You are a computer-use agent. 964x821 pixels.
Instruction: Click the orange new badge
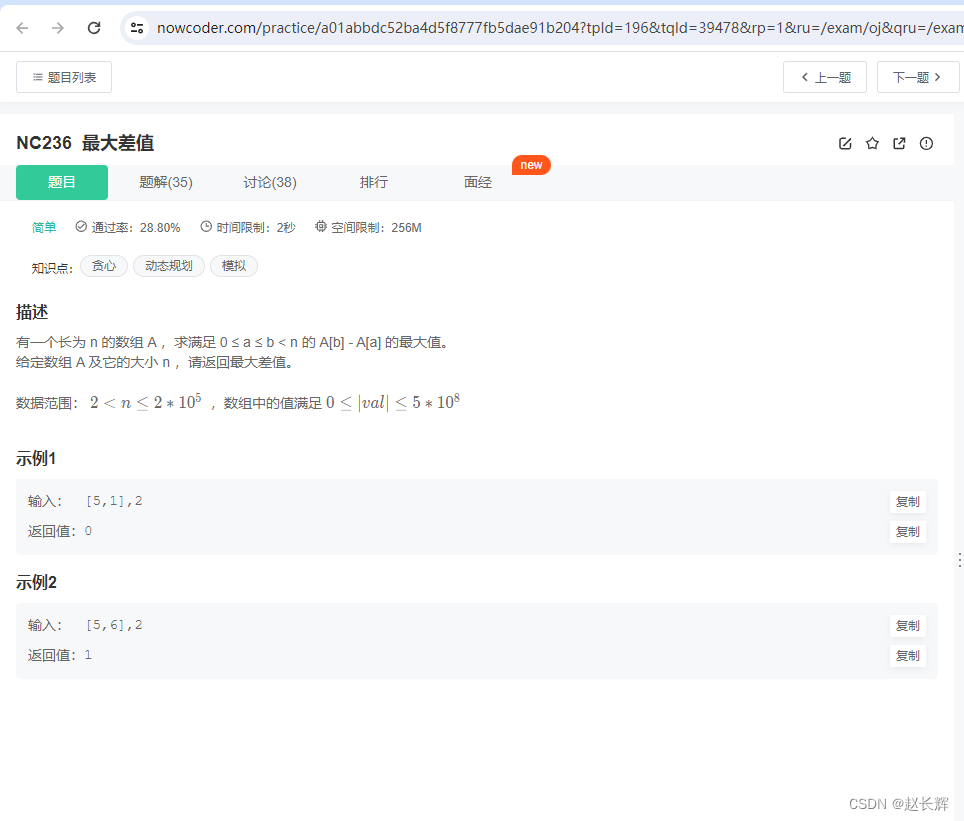tap(531, 165)
